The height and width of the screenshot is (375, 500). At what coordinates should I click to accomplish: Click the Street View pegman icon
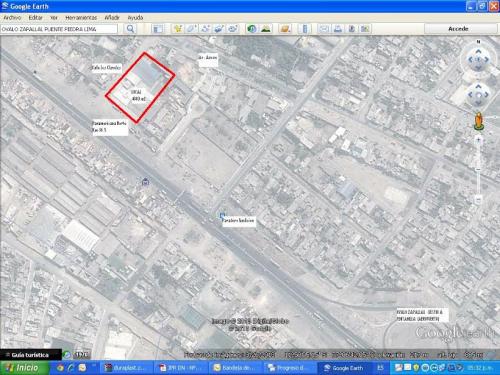[x=478, y=121]
